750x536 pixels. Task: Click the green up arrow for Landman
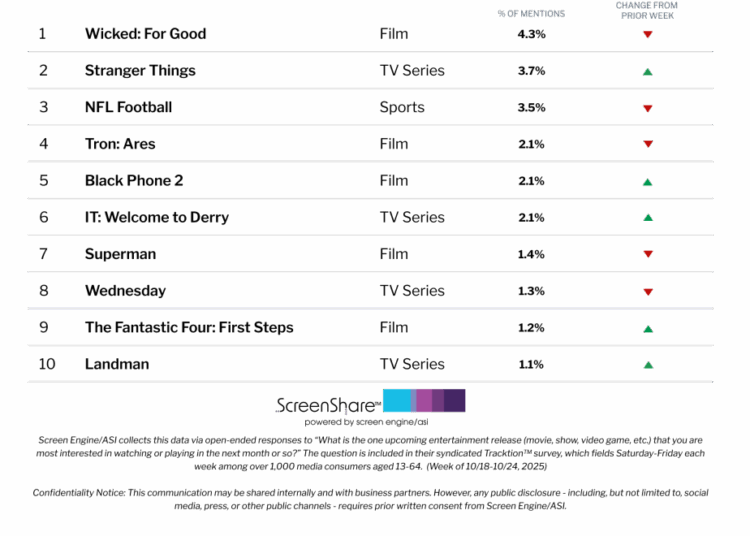tap(648, 365)
